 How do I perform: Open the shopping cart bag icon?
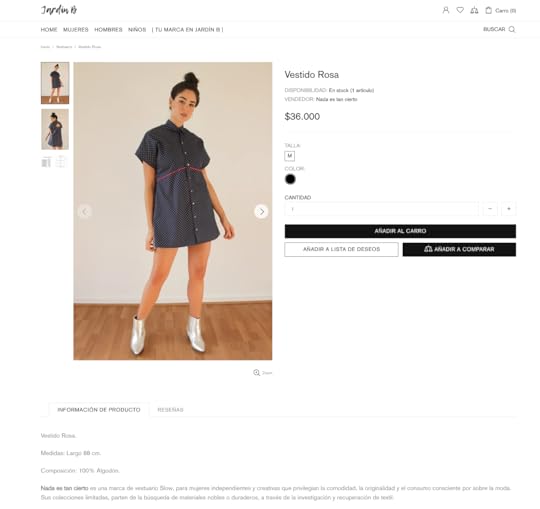(488, 10)
